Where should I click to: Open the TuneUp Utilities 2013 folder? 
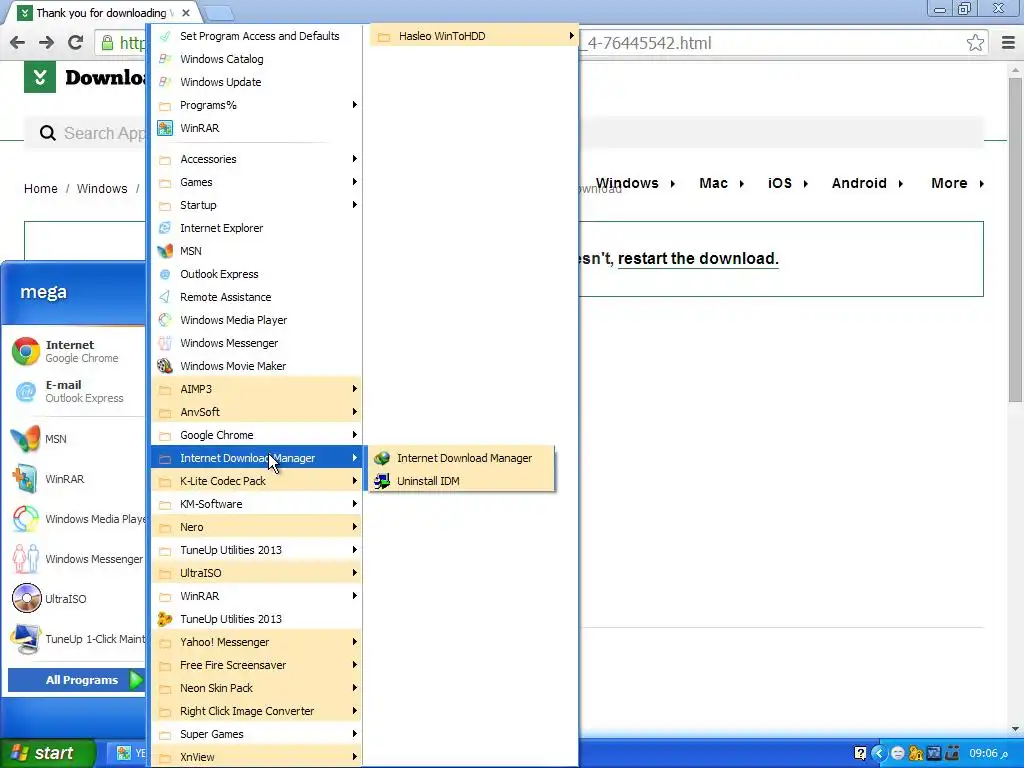pos(257,550)
